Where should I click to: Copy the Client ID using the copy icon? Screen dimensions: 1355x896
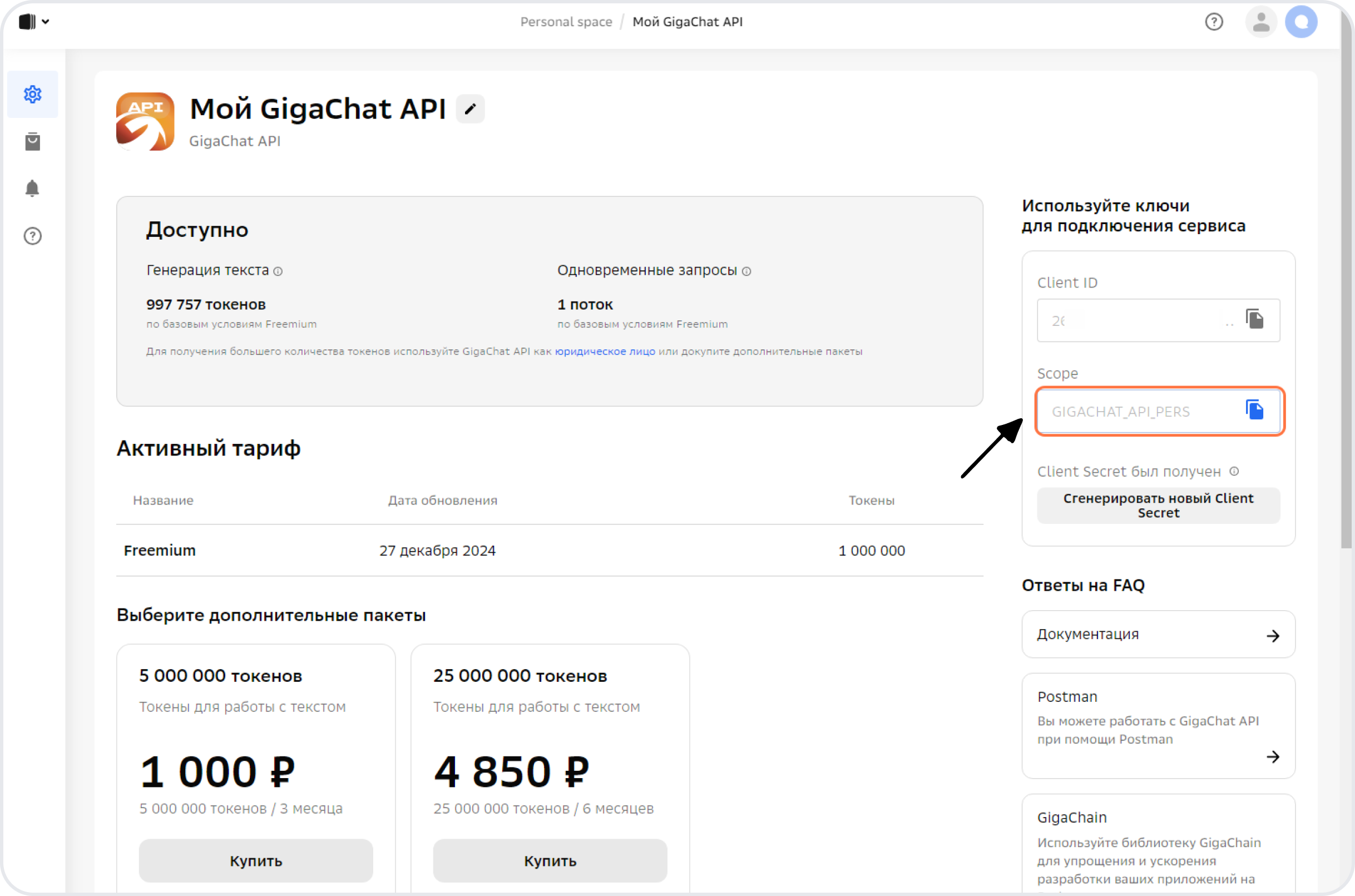pos(1255,320)
